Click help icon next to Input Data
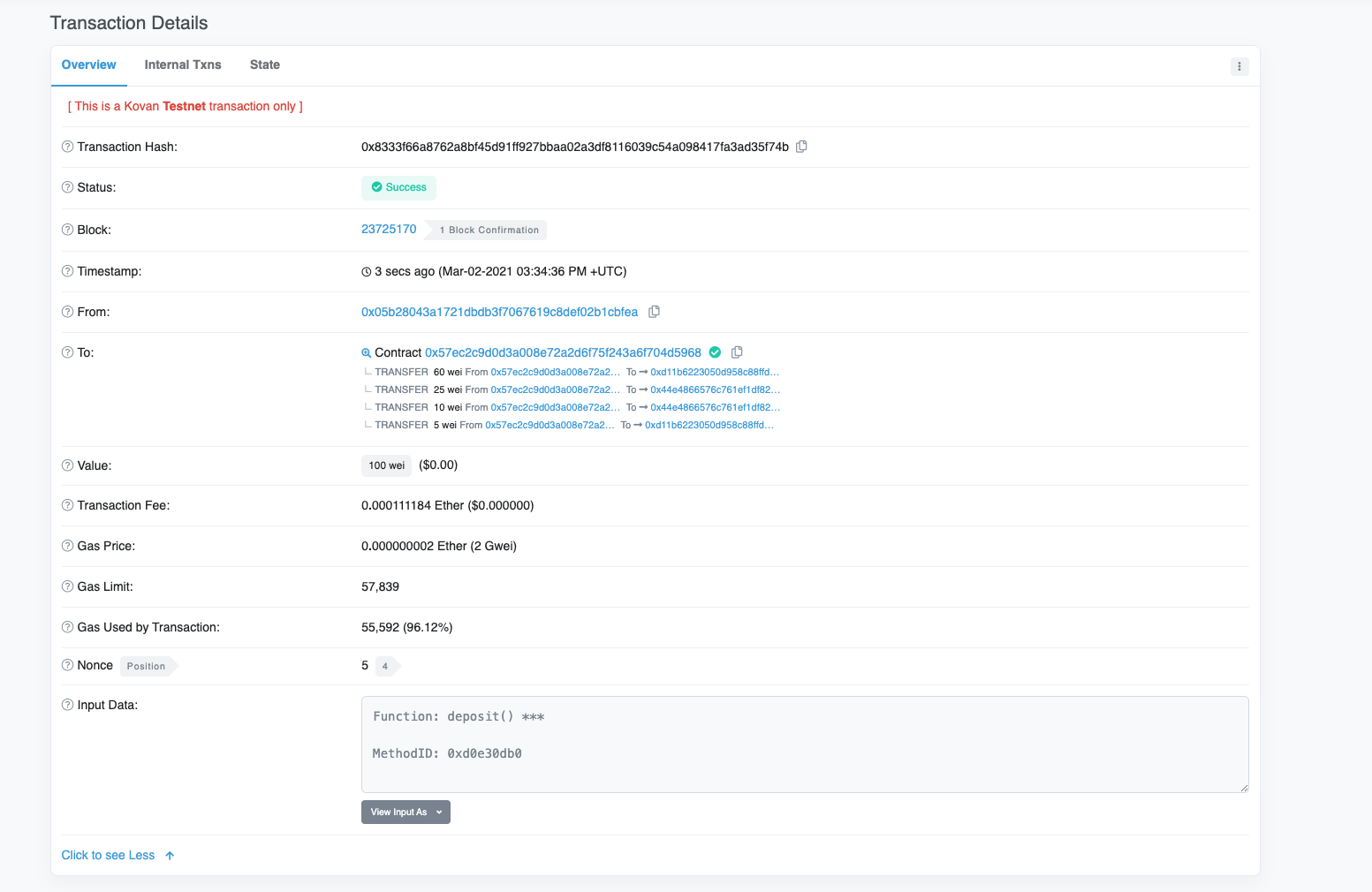This screenshot has height=892, width=1372. tap(67, 705)
